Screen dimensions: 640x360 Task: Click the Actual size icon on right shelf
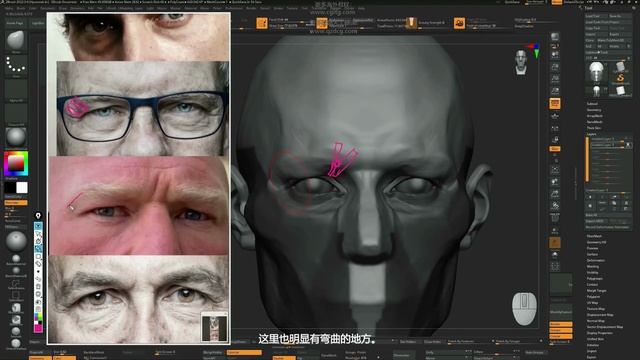tap(555, 78)
